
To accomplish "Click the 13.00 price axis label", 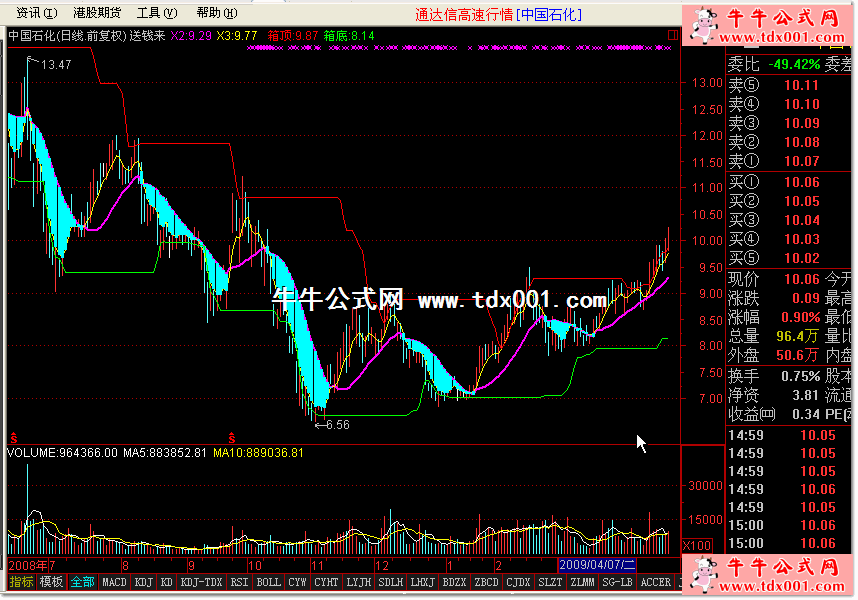I will (x=707, y=83).
